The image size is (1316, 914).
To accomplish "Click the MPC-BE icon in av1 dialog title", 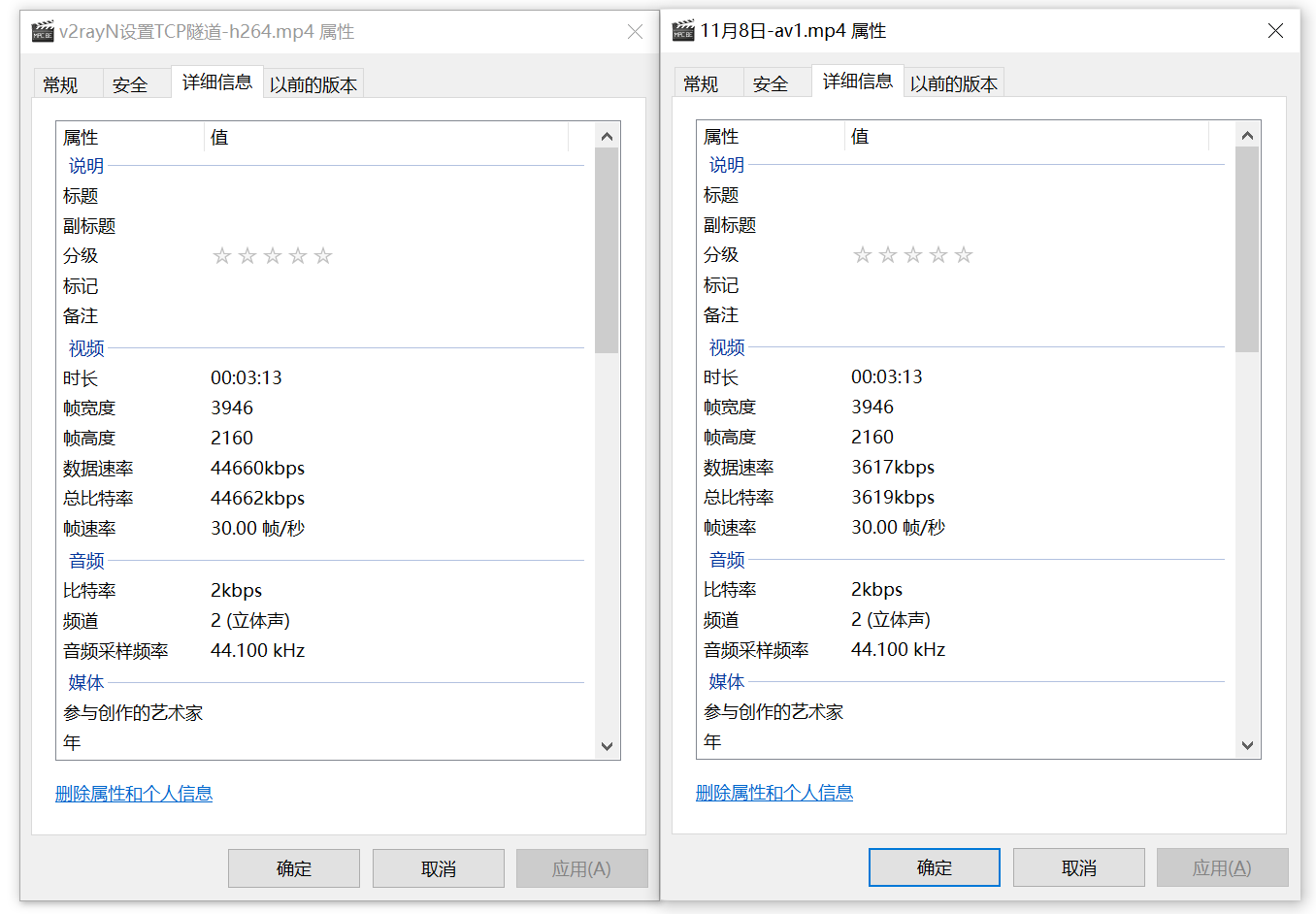I will coord(683,31).
